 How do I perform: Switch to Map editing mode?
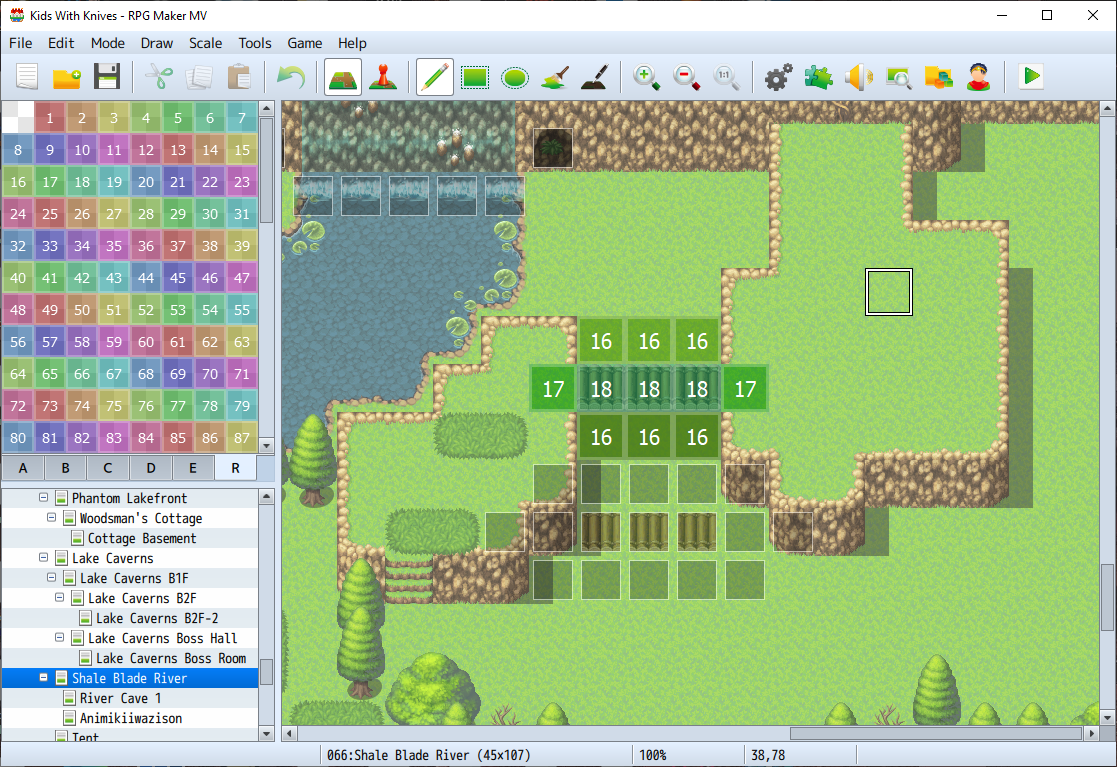click(x=343, y=77)
